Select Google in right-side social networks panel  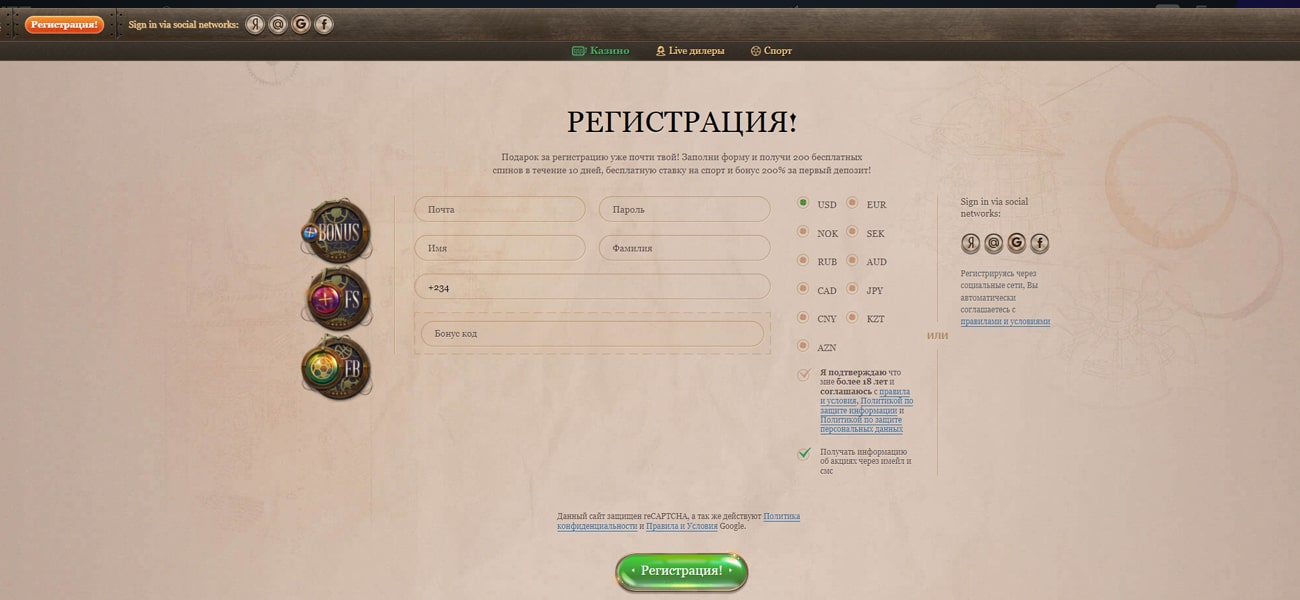[x=1015, y=243]
